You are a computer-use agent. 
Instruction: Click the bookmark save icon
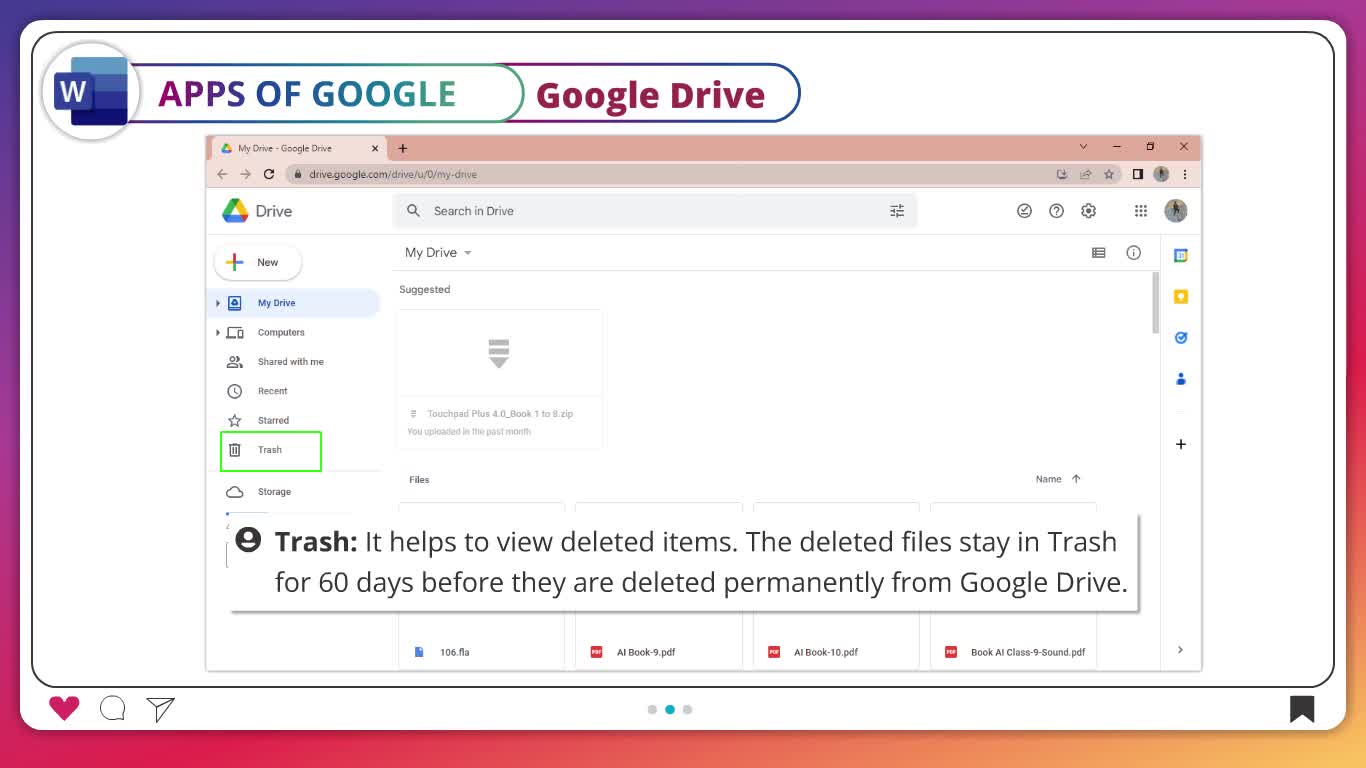pyautogui.click(x=1302, y=709)
